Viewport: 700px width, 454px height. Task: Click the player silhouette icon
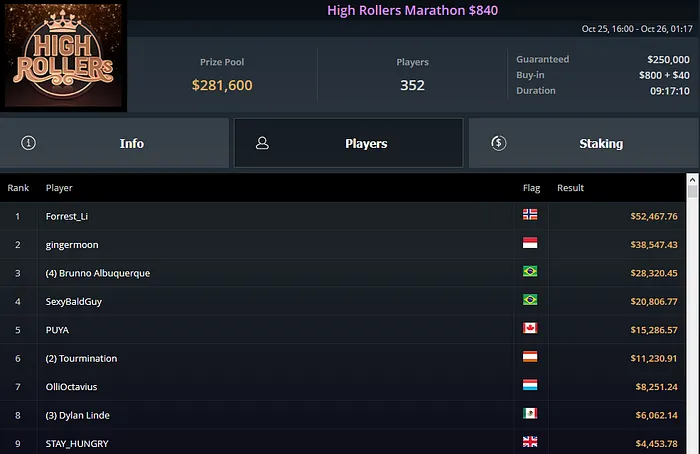[262, 143]
